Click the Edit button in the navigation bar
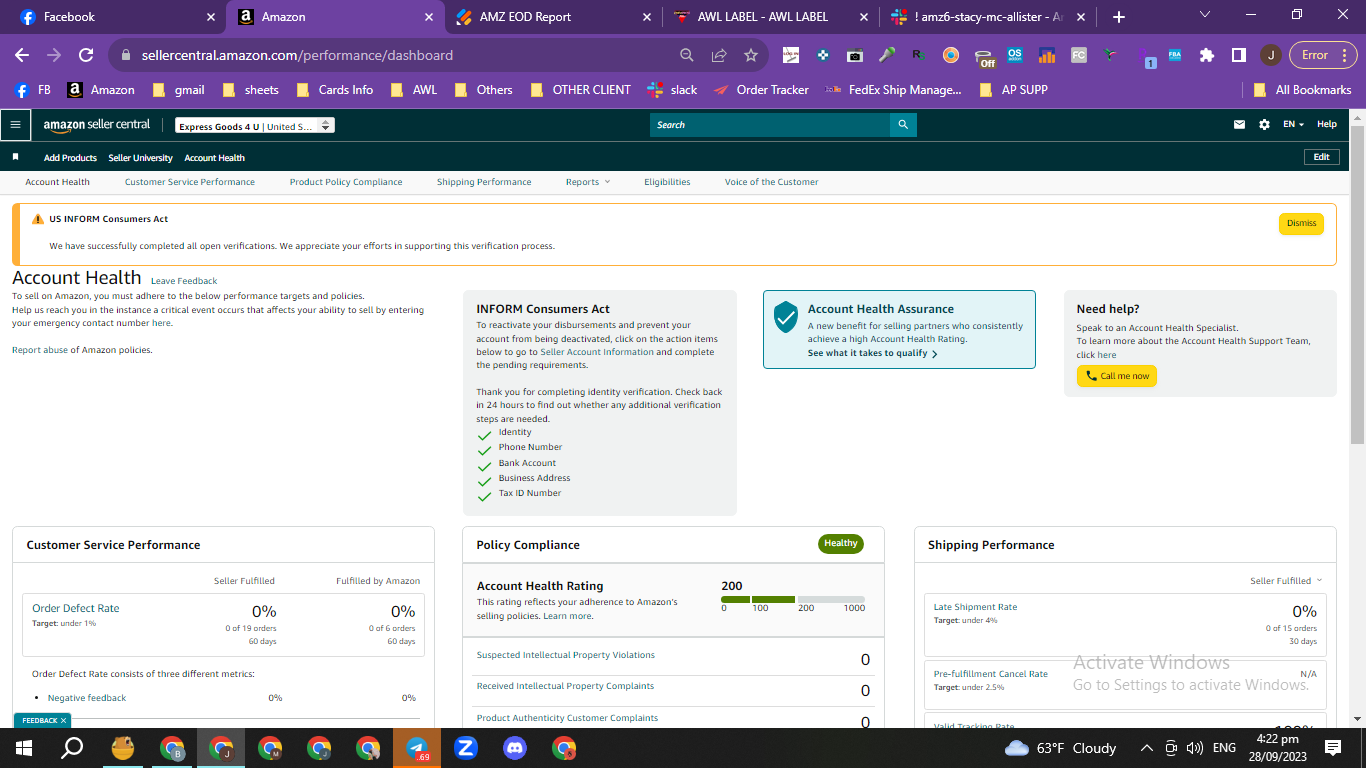 tap(1321, 157)
